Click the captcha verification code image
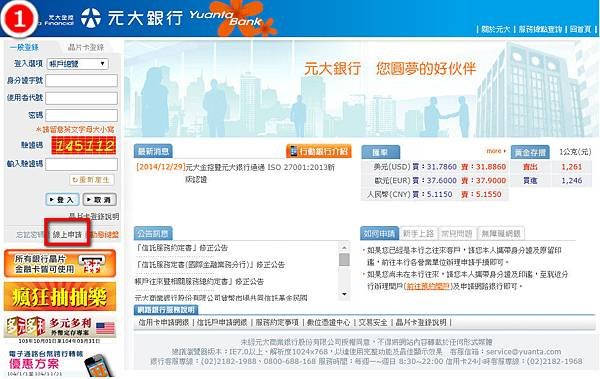 point(84,145)
